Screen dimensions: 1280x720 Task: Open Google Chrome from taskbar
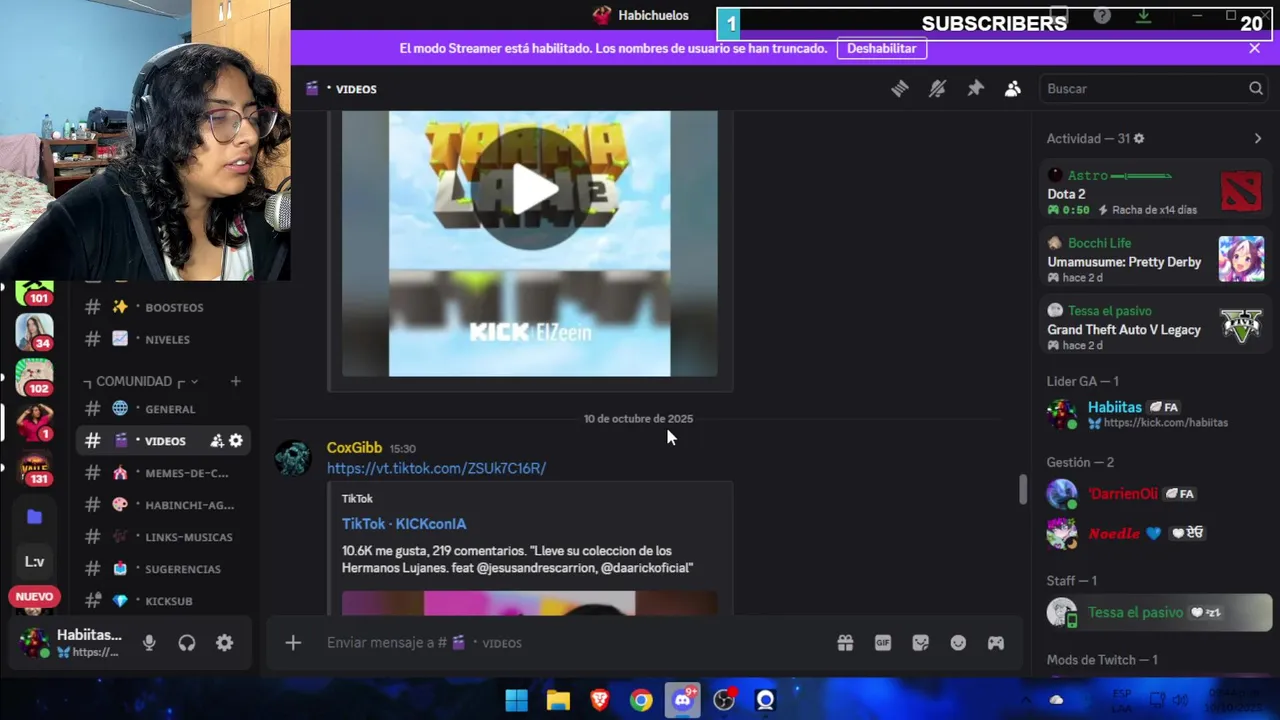641,700
